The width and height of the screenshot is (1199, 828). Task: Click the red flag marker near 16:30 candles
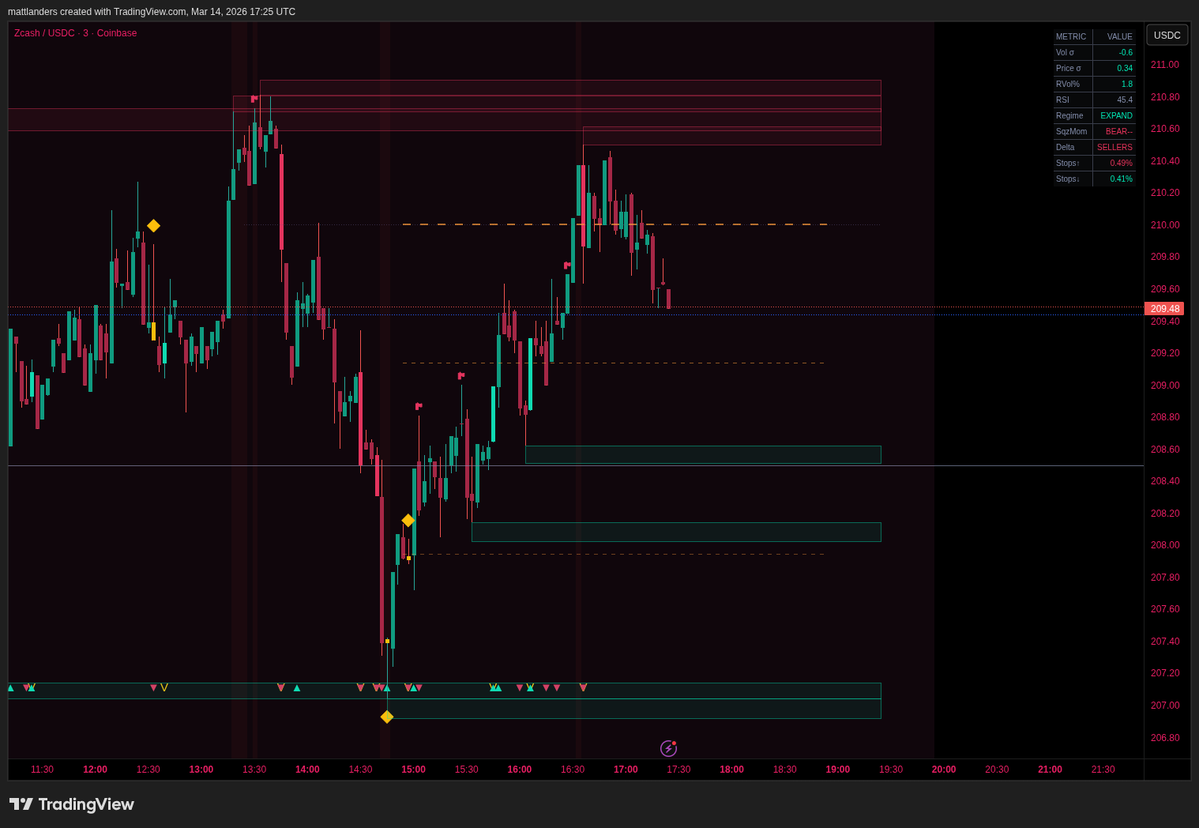pyautogui.click(x=567, y=265)
